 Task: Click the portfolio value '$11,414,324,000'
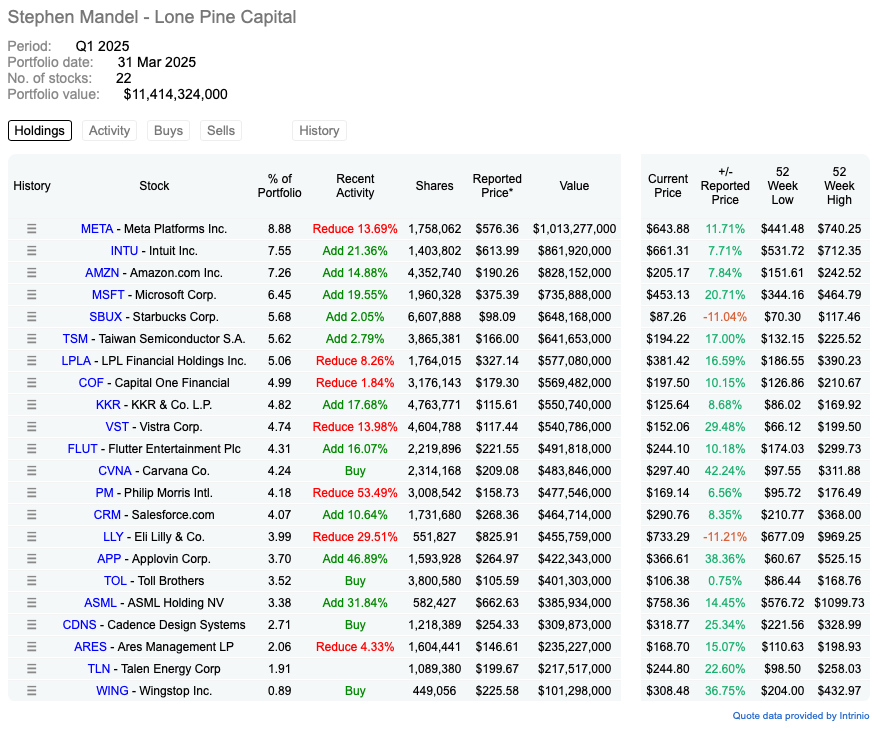point(176,94)
